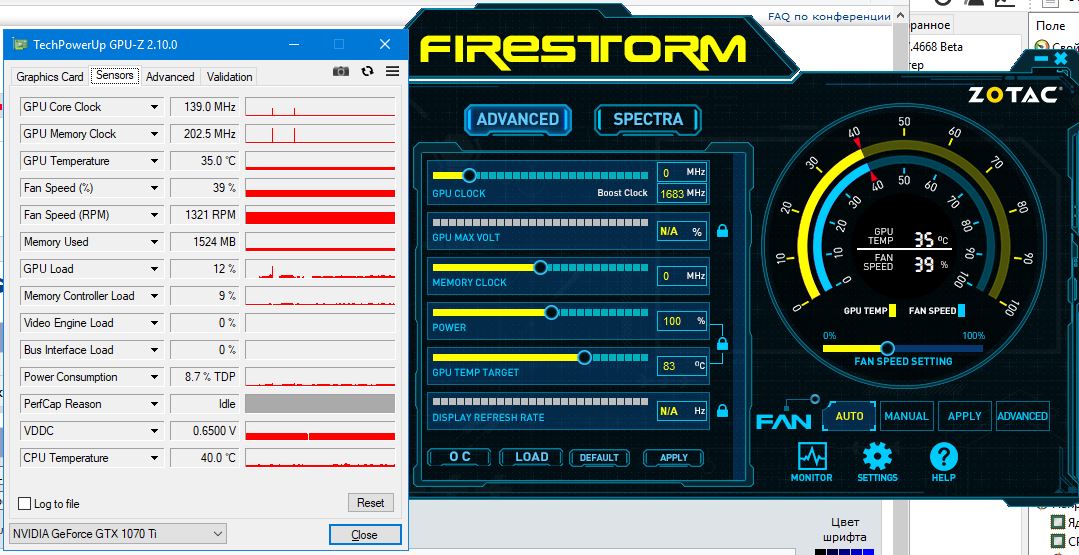Image resolution: width=1079 pixels, height=555 pixels.
Task: Open the Validation tab
Action: click(229, 77)
